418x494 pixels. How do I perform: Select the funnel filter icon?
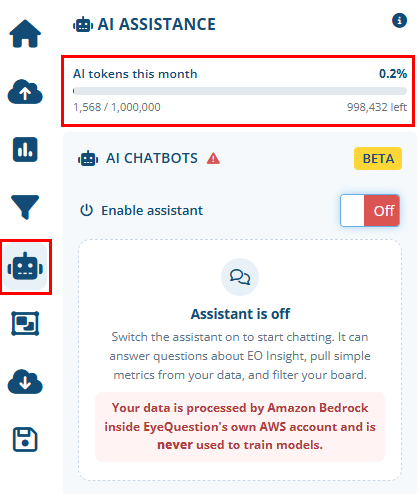point(25,207)
